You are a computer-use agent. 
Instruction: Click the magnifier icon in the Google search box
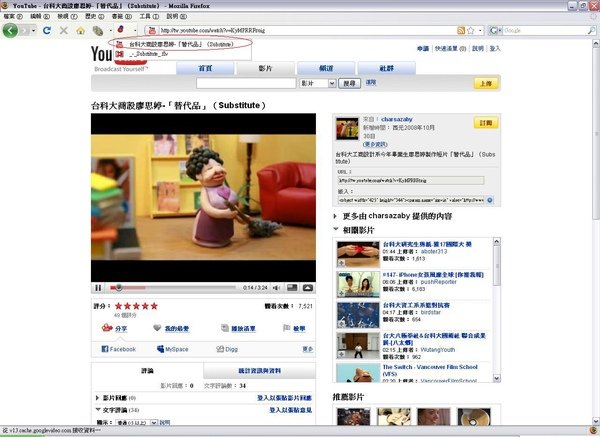point(592,30)
